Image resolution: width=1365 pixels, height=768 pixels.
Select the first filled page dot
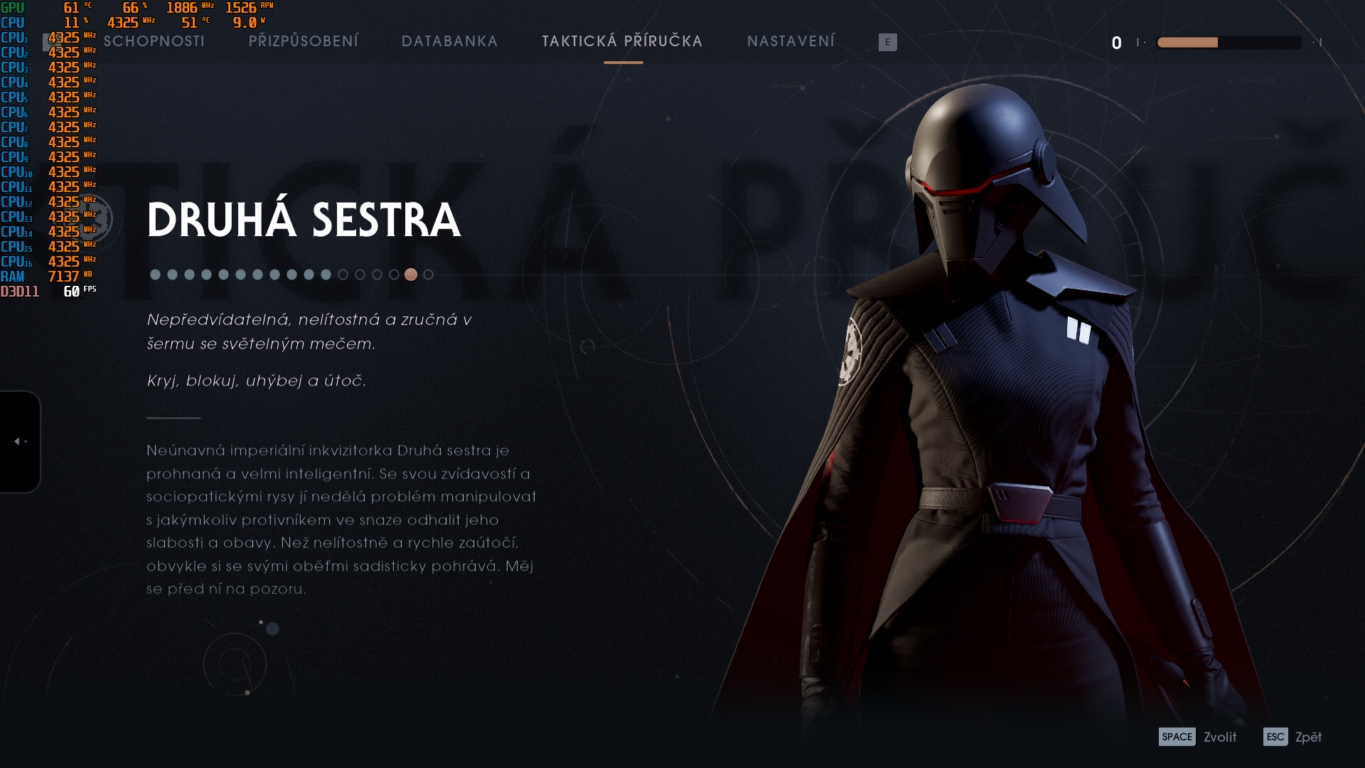click(155, 274)
